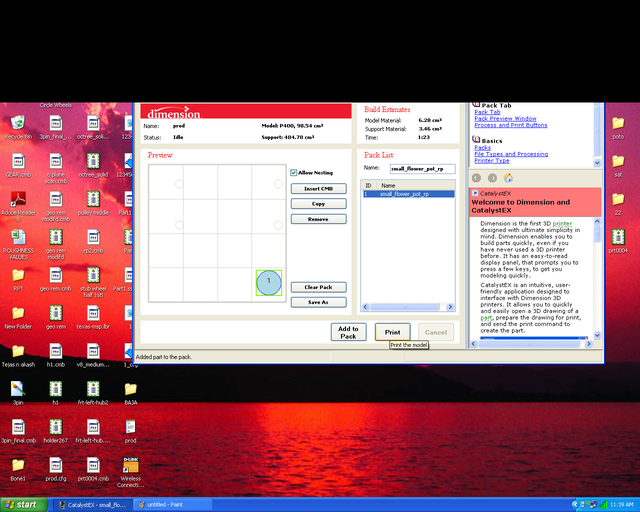Click the Add to Pack button
The image size is (640, 512).
349,332
